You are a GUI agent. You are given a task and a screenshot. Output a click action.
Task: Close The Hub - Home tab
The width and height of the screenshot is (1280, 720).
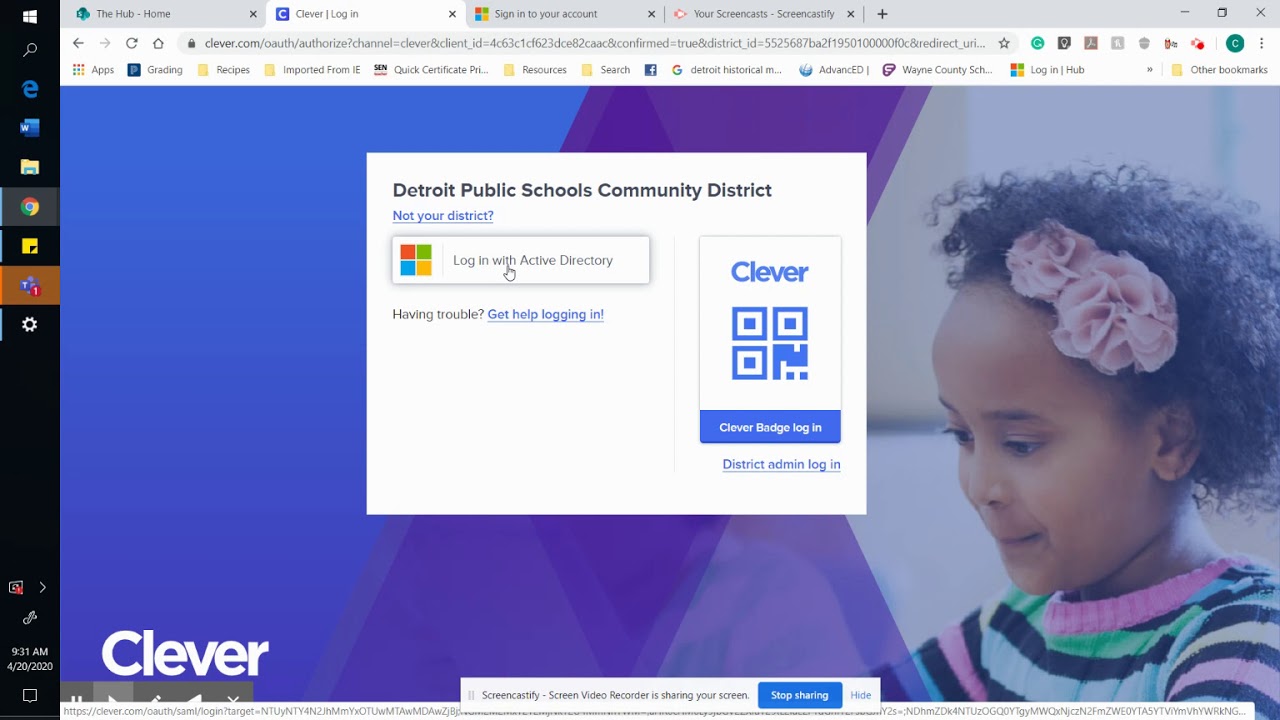253,14
